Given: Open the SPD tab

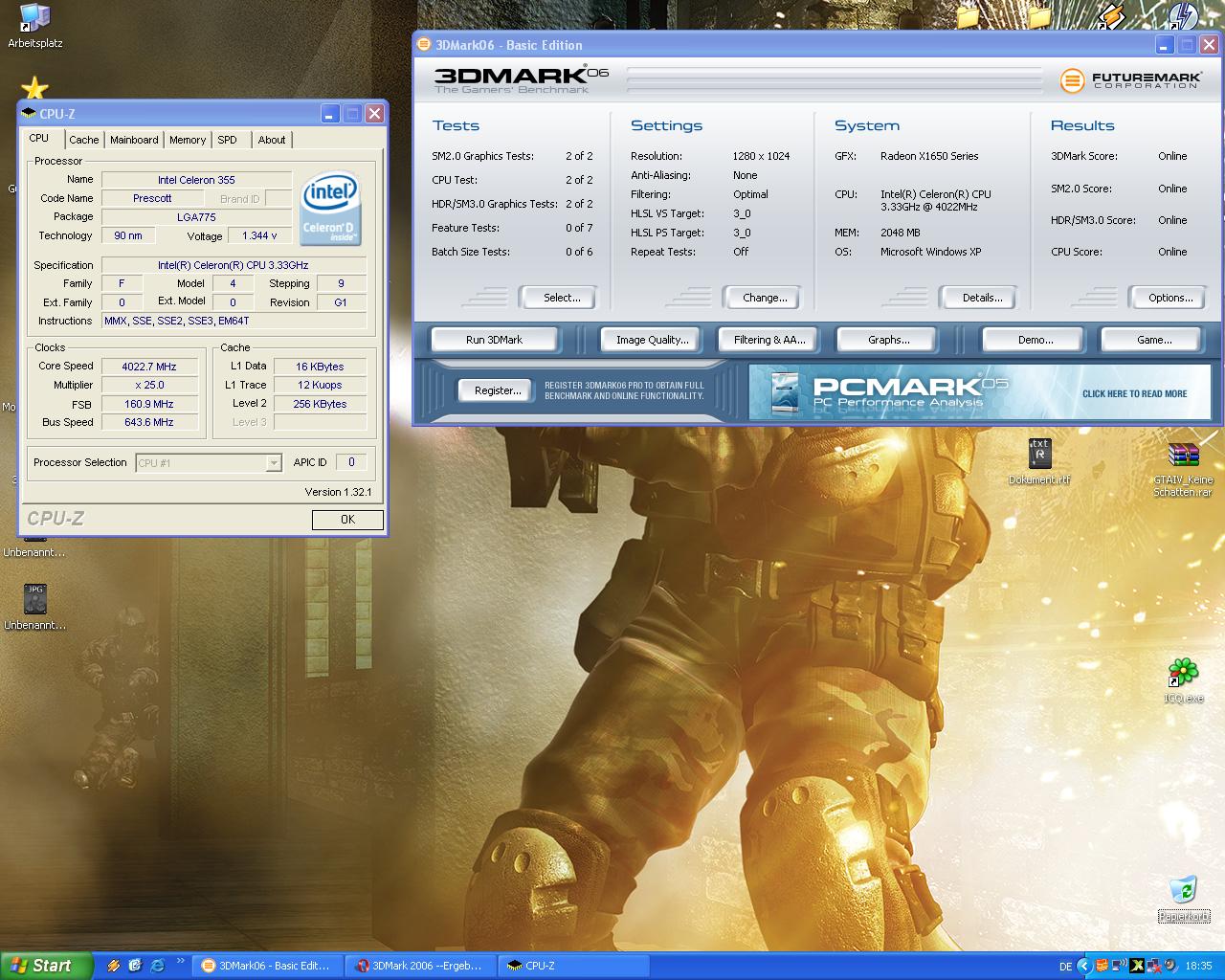Looking at the screenshot, I should (x=227, y=140).
